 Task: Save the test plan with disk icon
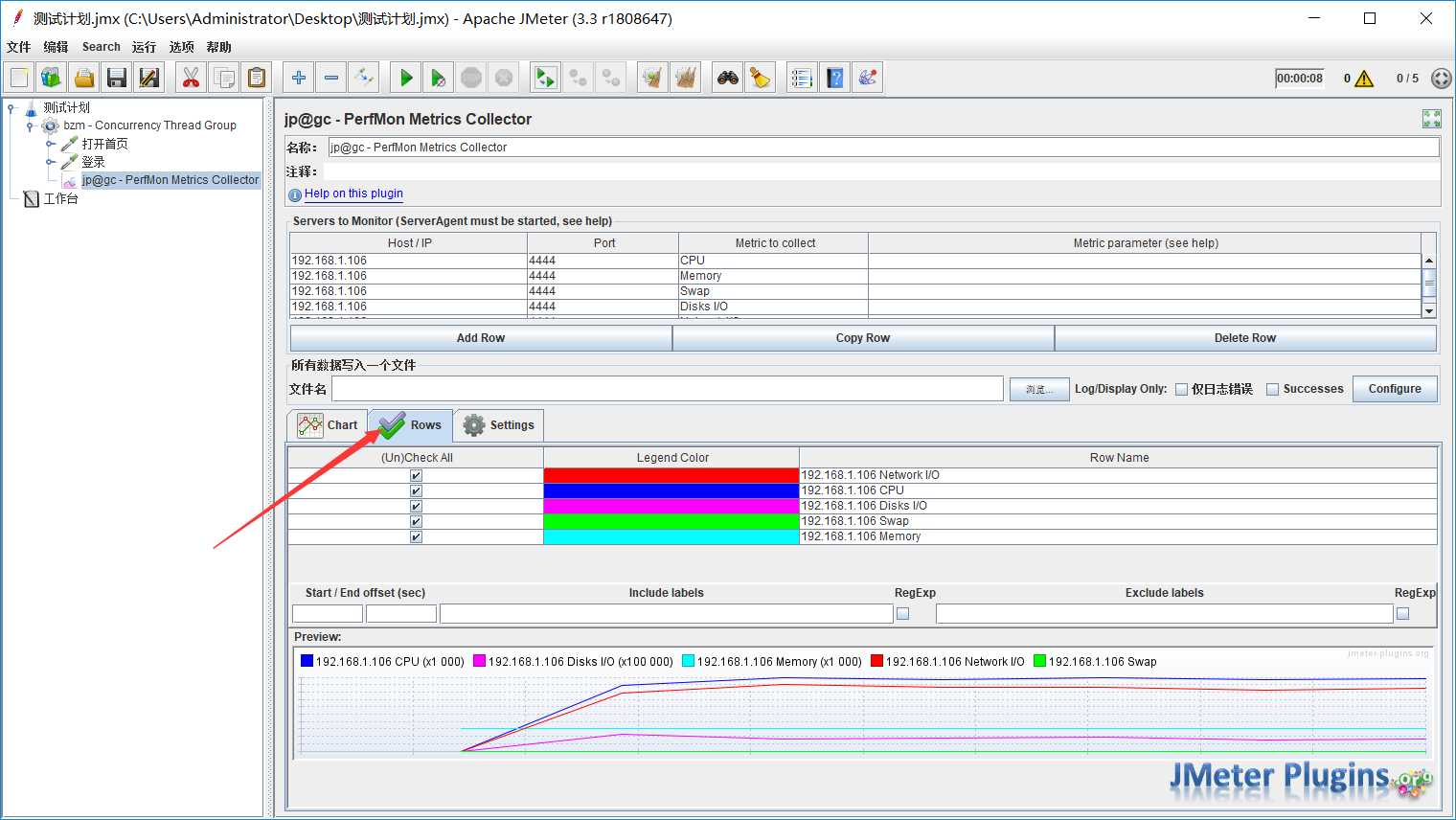click(x=117, y=78)
